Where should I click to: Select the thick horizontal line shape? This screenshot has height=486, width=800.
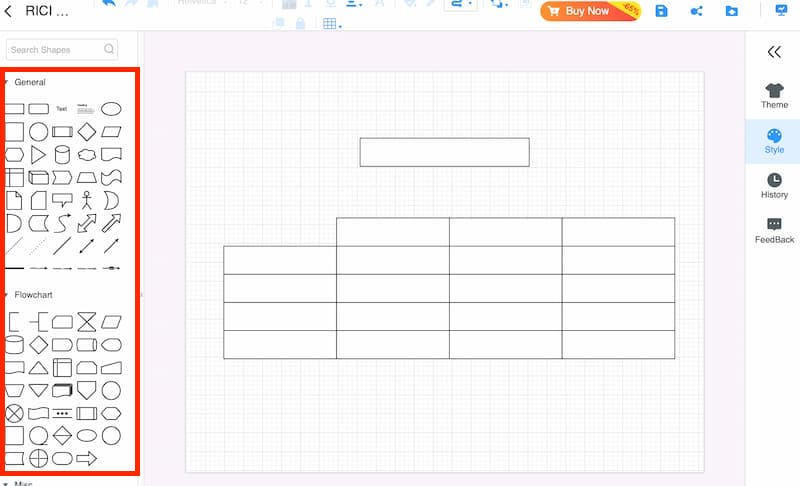pyautogui.click(x=14, y=268)
